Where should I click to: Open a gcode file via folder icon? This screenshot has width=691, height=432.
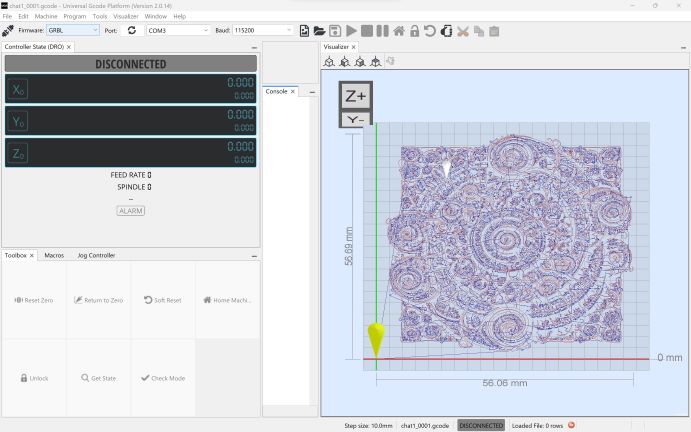tap(319, 31)
